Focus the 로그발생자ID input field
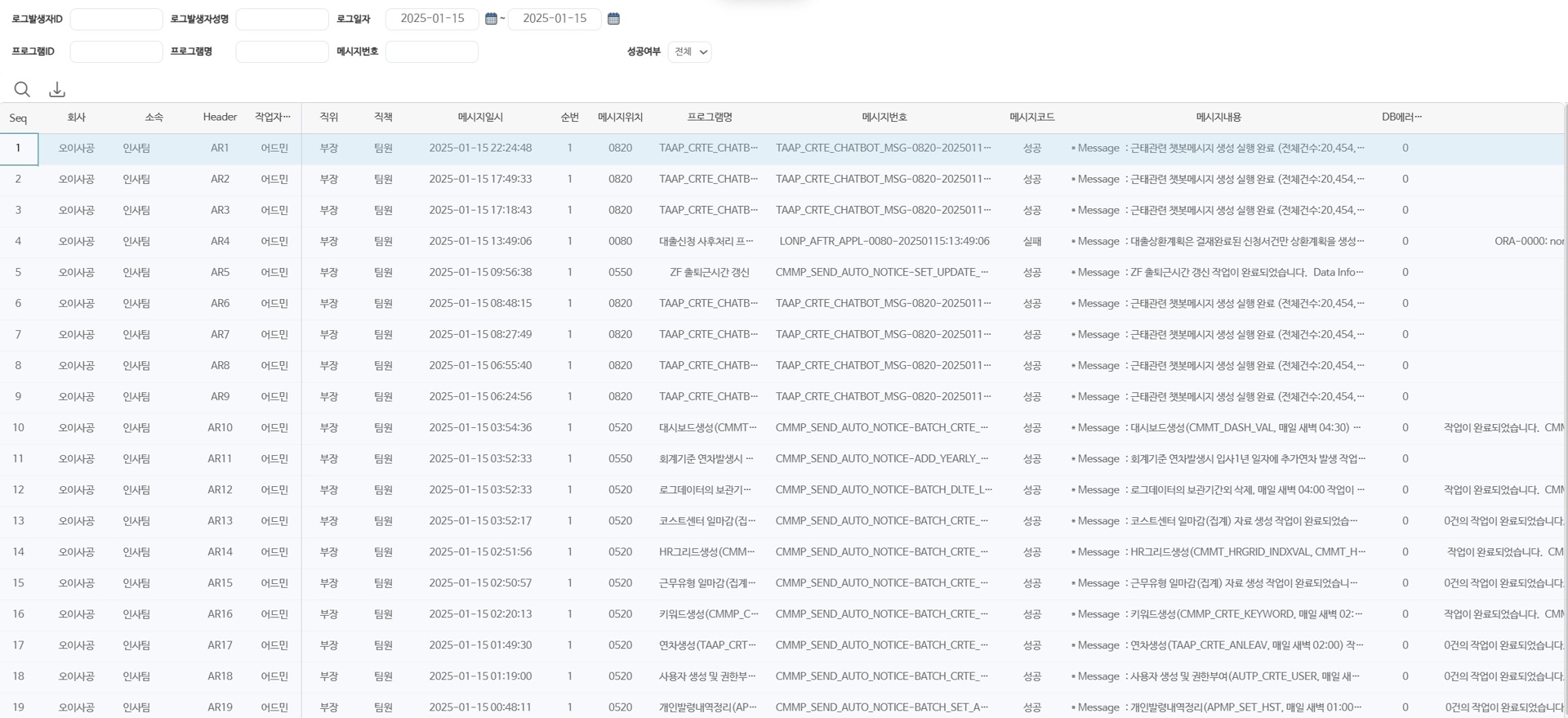 pos(116,19)
